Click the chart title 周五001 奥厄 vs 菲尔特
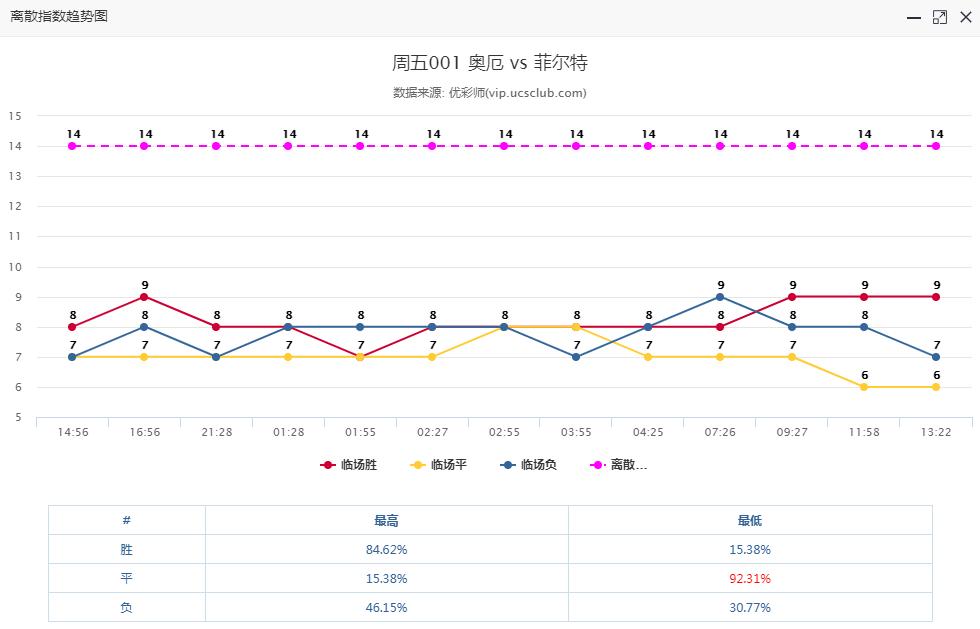This screenshot has width=980, height=629. (x=490, y=62)
